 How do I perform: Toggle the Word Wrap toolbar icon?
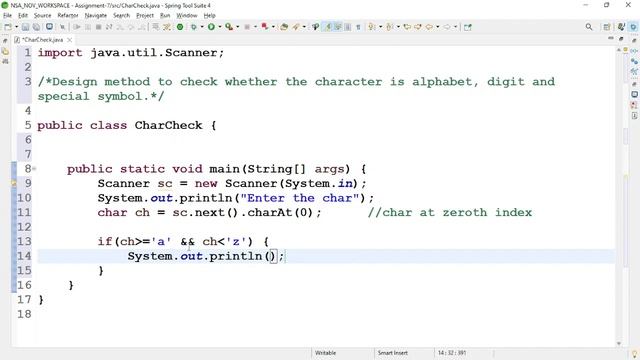tap(338, 27)
